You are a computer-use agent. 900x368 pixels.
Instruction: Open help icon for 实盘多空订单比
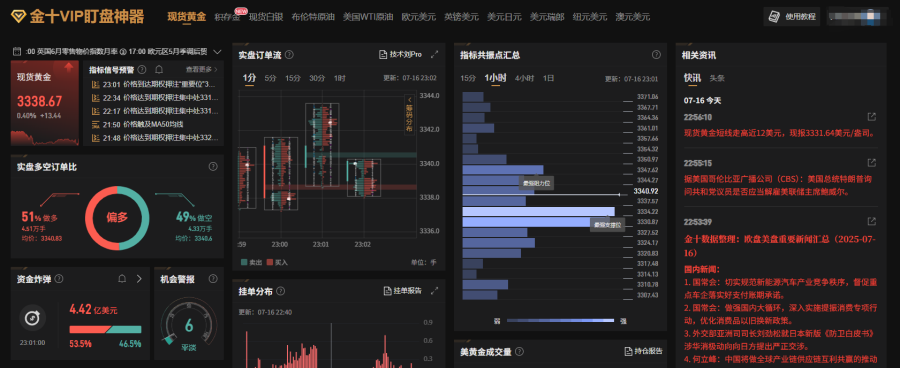[x=213, y=166]
